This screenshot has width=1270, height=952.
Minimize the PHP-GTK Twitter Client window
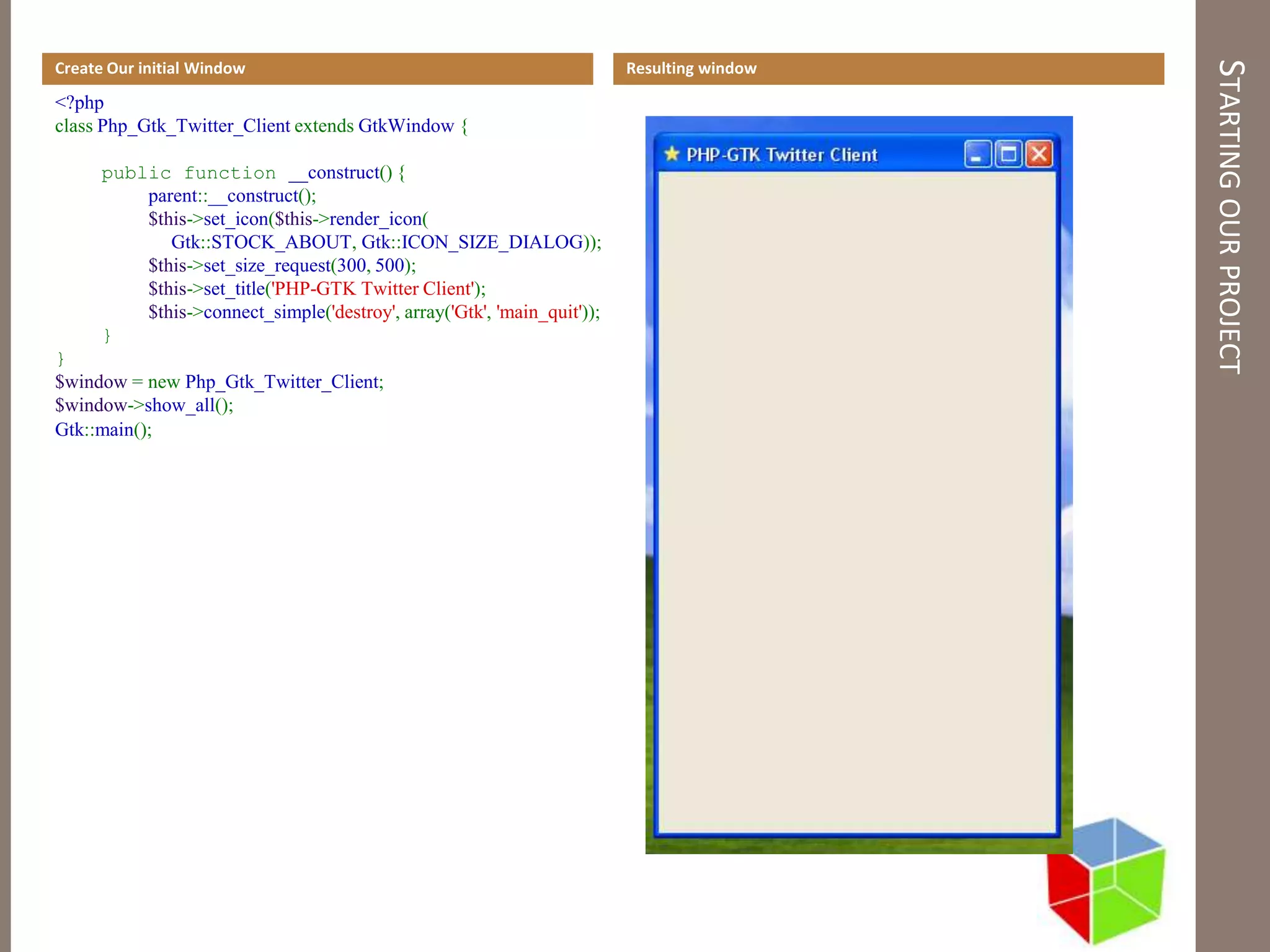pos(977,154)
